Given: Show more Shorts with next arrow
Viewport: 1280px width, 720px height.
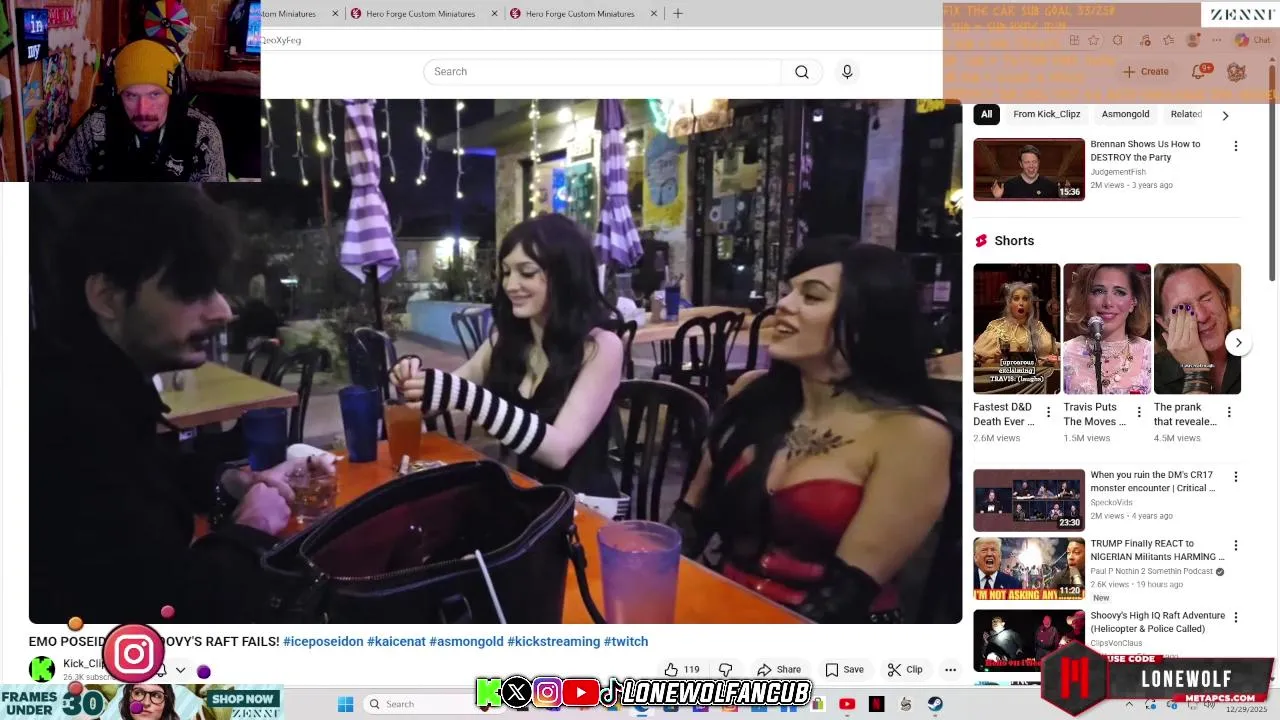Looking at the screenshot, I should tap(1238, 343).
